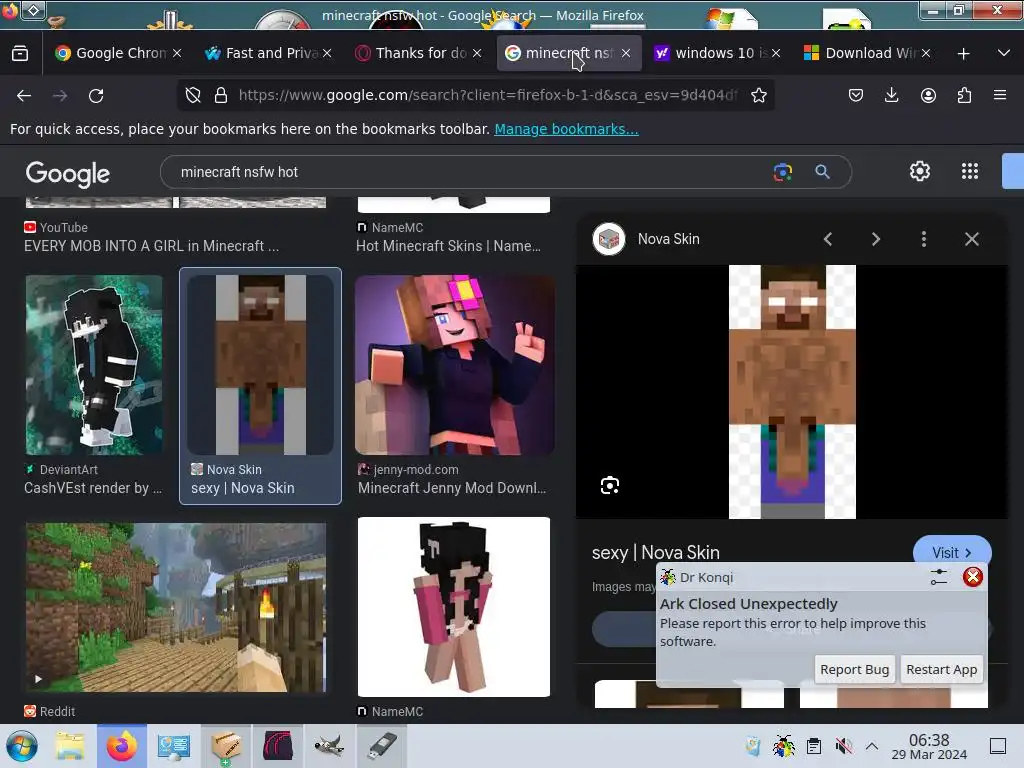The height and width of the screenshot is (768, 1024).
Task: Open the taskbar clock and date
Action: click(929, 746)
